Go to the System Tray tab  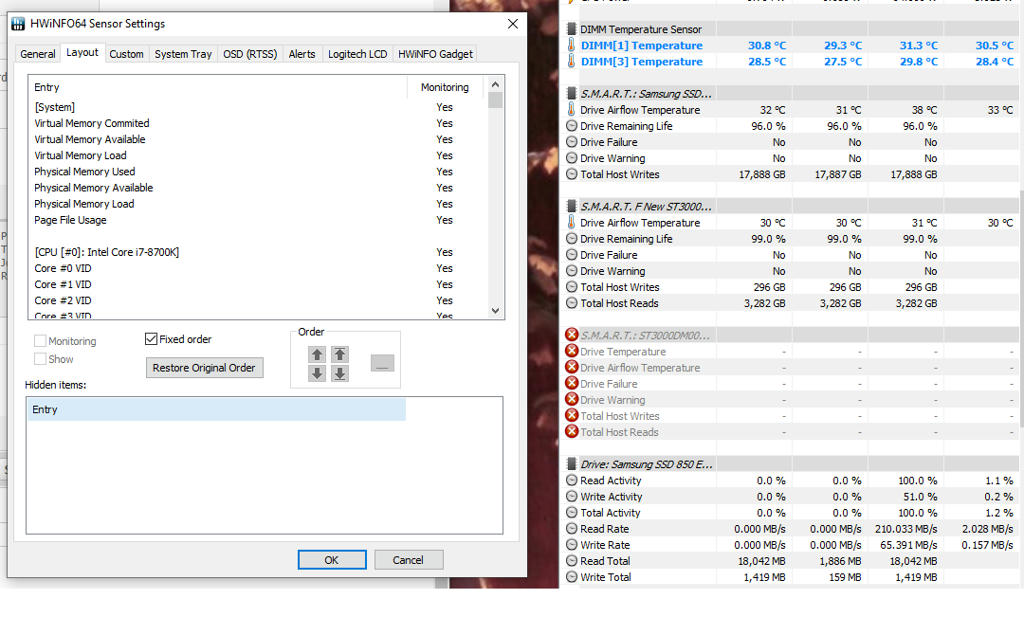click(183, 54)
